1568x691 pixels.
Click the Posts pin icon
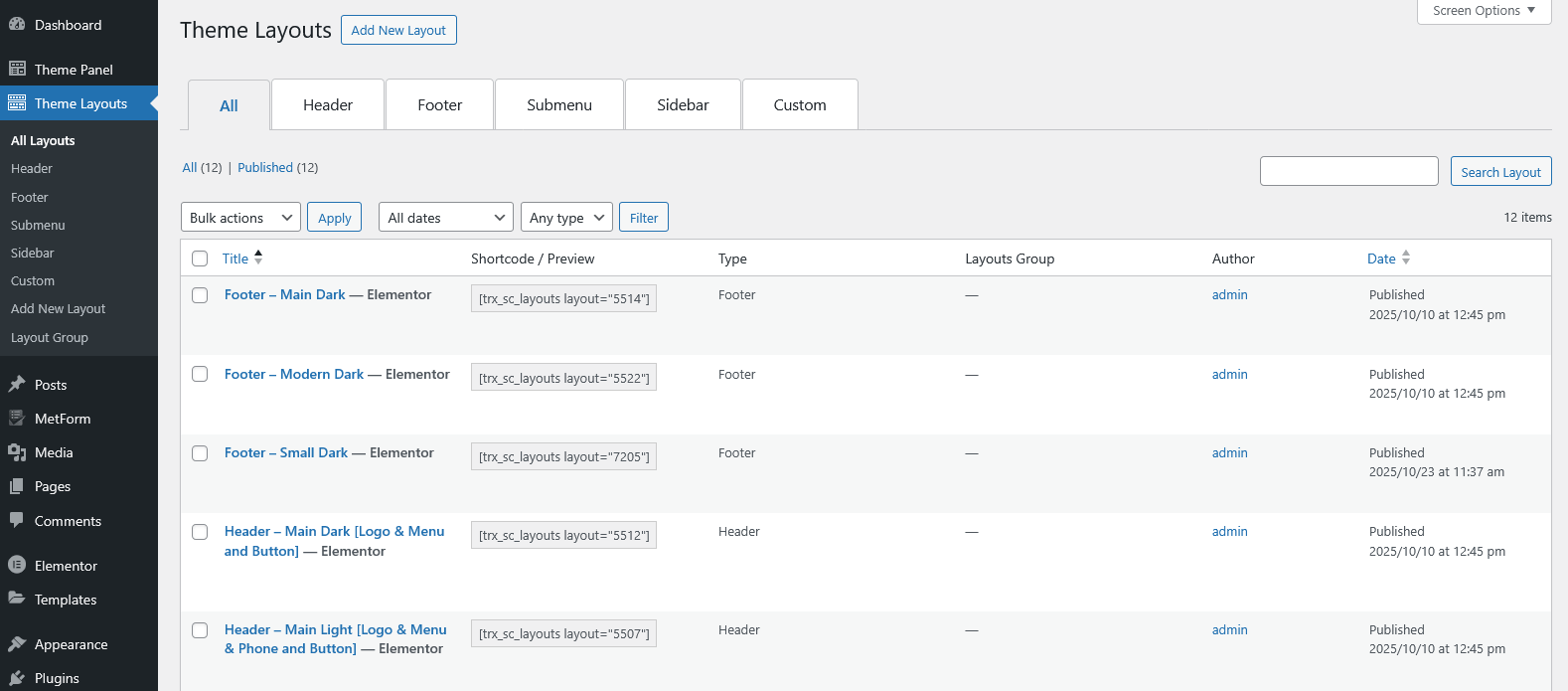pyautogui.click(x=17, y=385)
